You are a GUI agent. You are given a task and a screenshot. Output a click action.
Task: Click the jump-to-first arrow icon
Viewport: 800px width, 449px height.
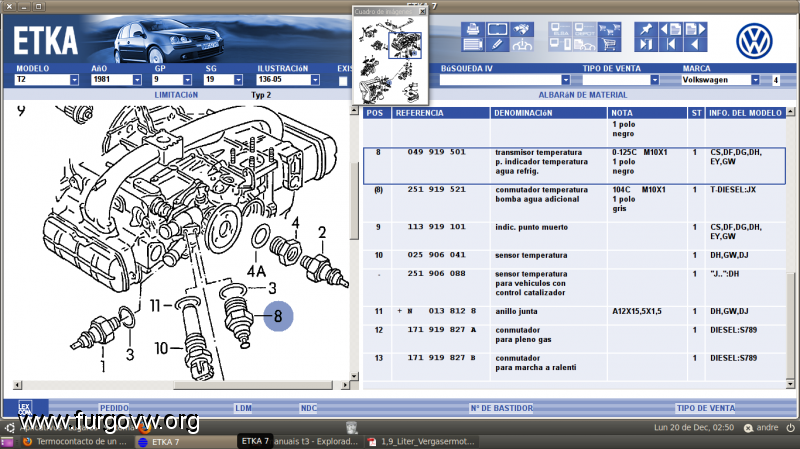click(x=670, y=45)
